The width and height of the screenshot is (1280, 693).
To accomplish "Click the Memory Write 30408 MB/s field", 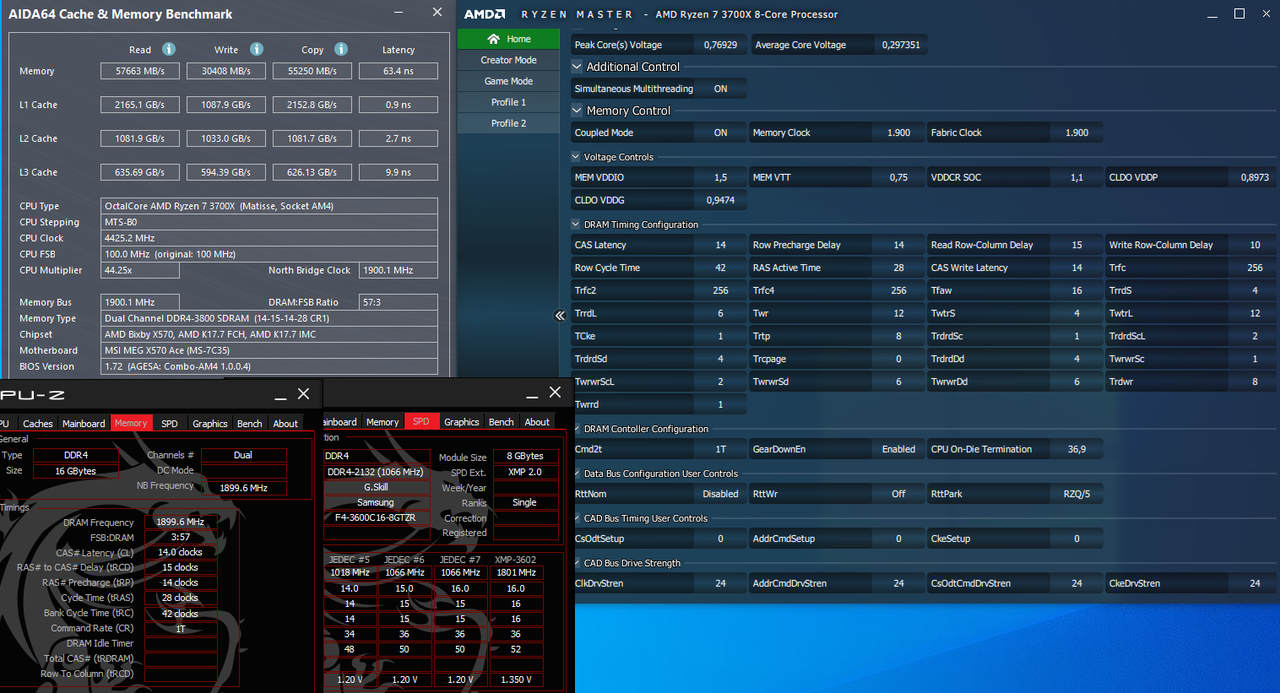I will (x=227, y=71).
